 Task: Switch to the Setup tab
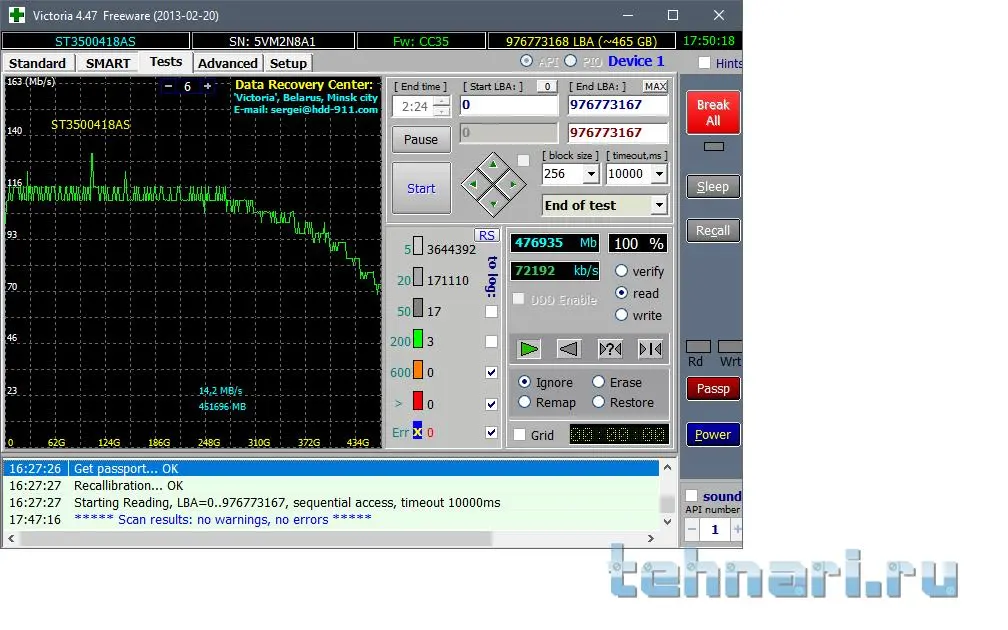(x=288, y=63)
